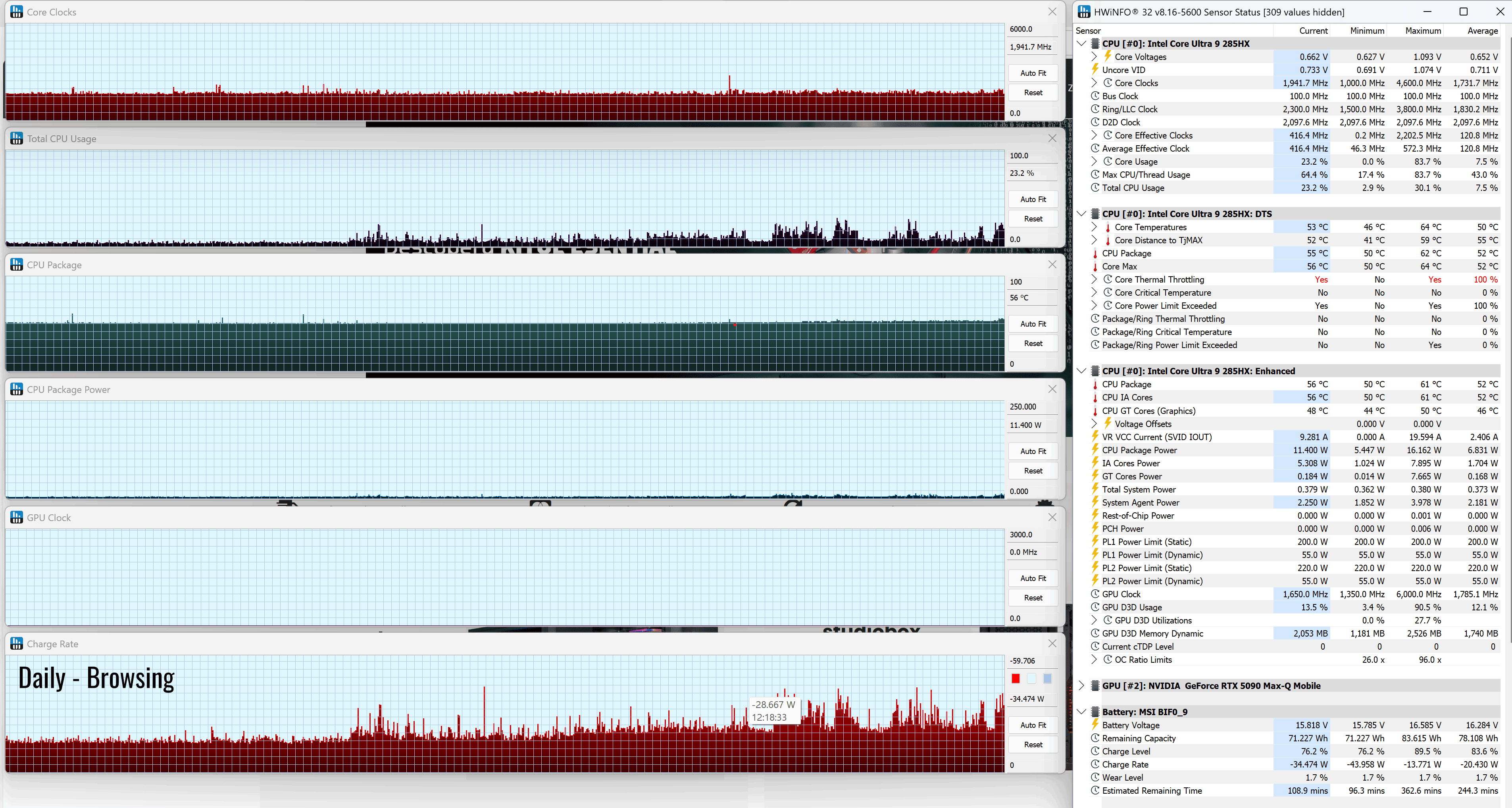Image resolution: width=1512 pixels, height=808 pixels.
Task: Expand the Core Power Limit Exceeded row
Action: click(x=1094, y=305)
